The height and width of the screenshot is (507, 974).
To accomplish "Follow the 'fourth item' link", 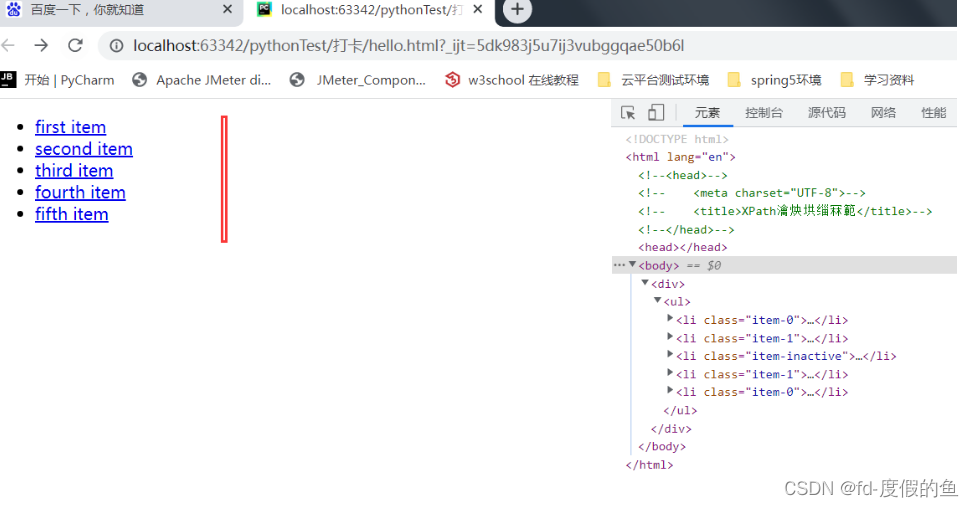I will 80,192.
